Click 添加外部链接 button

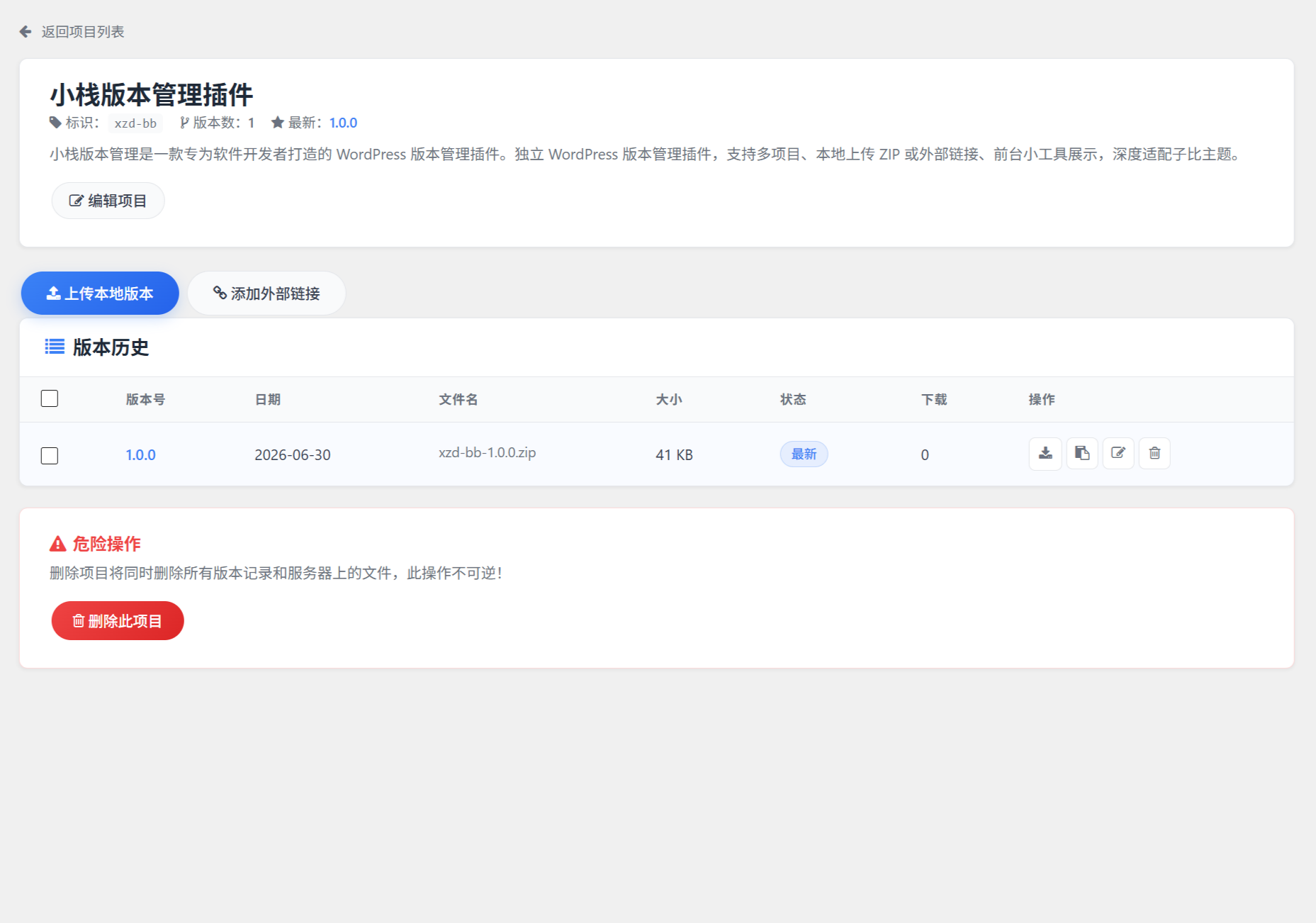(x=266, y=293)
